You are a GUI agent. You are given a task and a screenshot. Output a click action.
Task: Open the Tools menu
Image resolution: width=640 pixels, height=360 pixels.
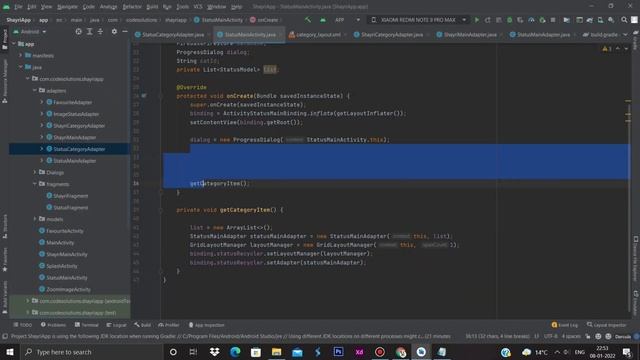coord(182,7)
